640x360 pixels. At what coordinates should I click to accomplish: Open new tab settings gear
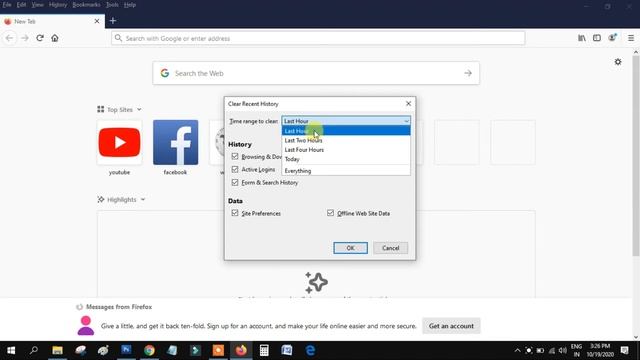pos(618,62)
